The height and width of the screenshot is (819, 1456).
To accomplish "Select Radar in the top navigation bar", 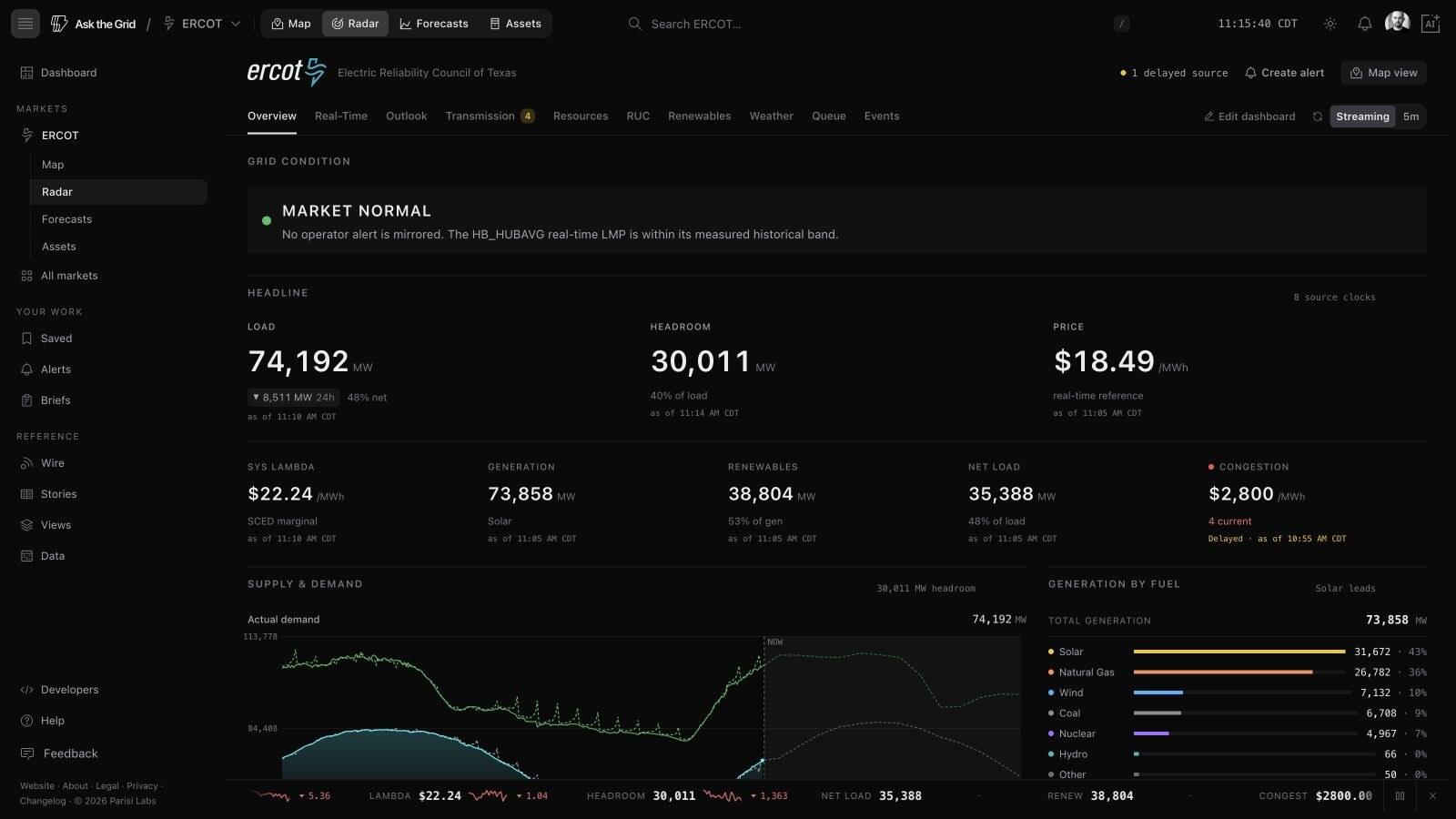I will [x=355, y=24].
